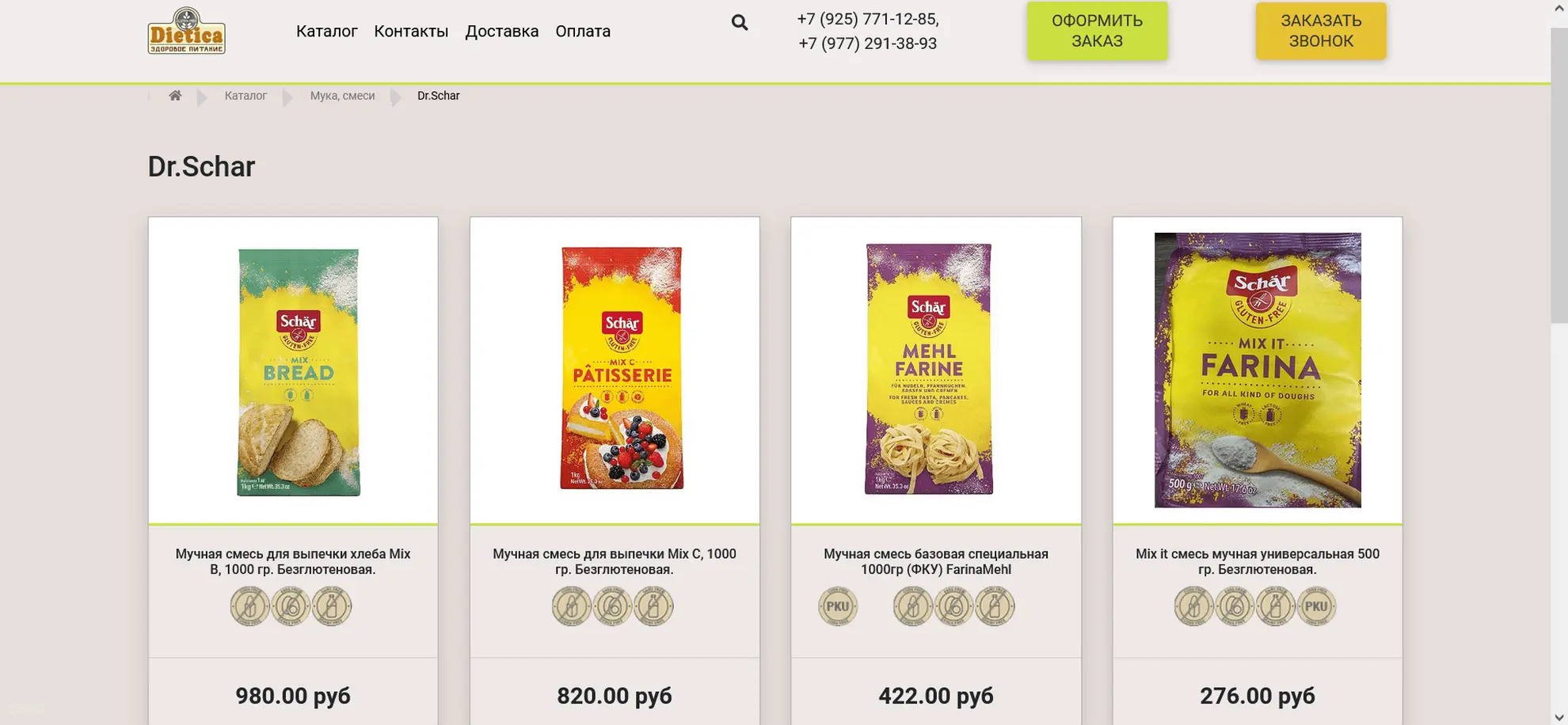Screen dimensions: 1568x725
Task: Select Мука, смеси breadcrumb link
Action: 342,96
